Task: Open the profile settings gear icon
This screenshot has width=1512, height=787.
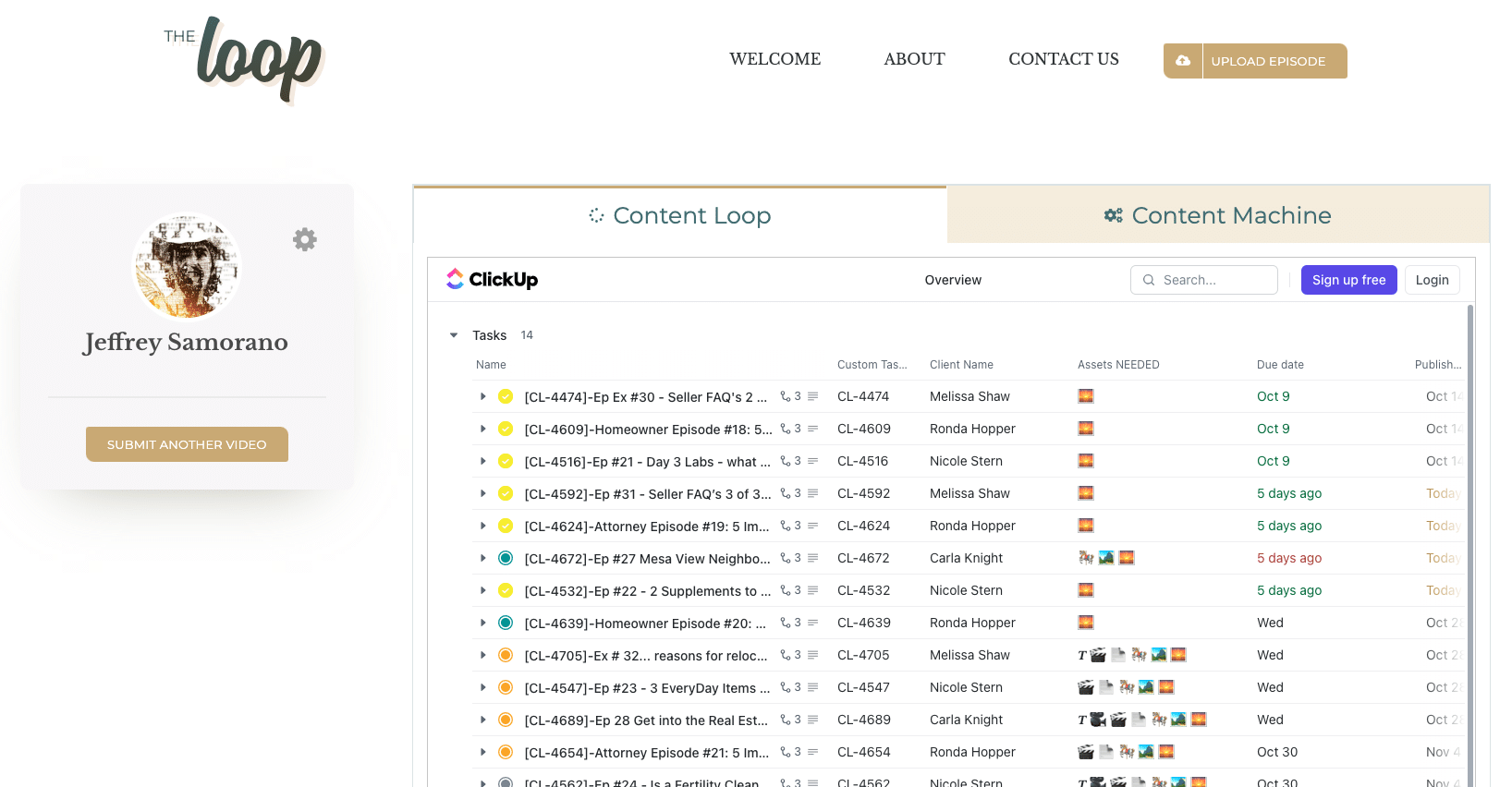Action: coord(305,240)
